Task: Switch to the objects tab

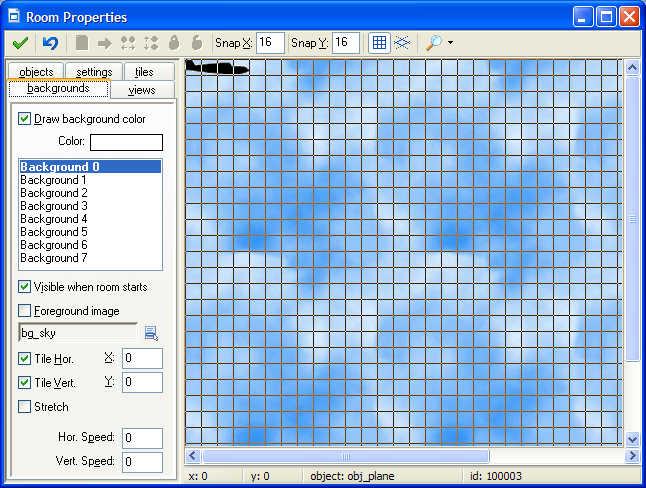Action: 36,72
